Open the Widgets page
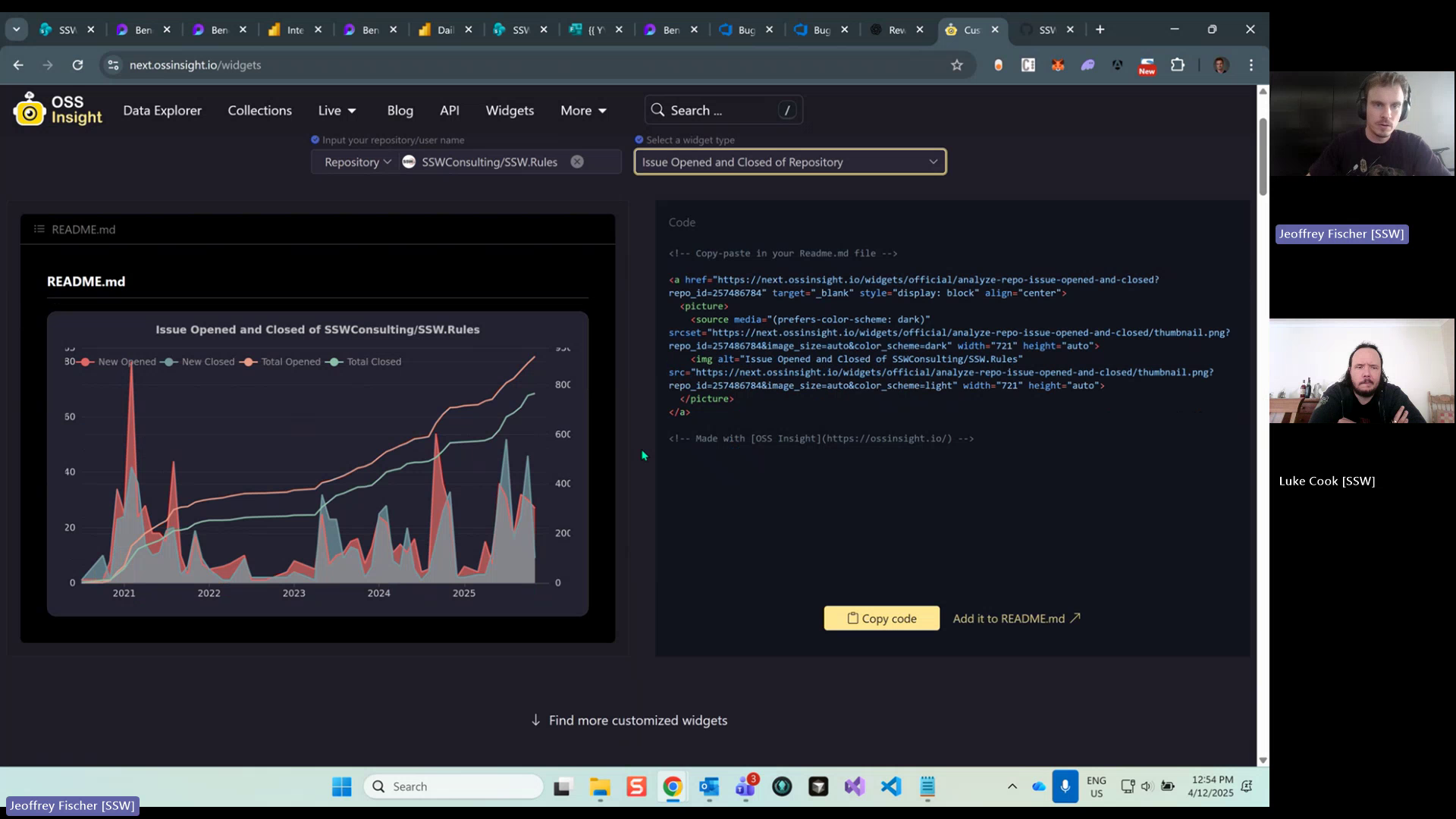This screenshot has width=1456, height=819. pos(510,111)
